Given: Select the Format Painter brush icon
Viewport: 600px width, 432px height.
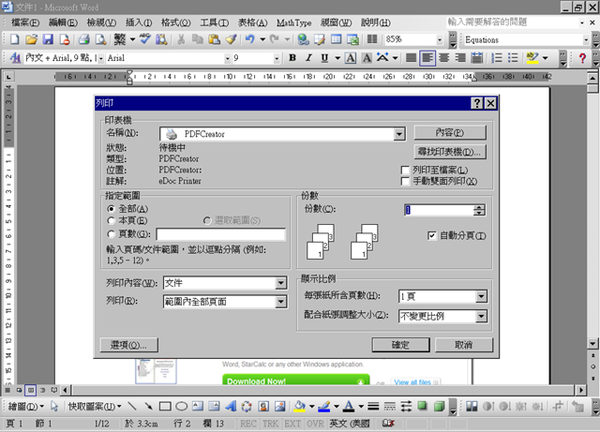Looking at the screenshot, I should coord(231,39).
